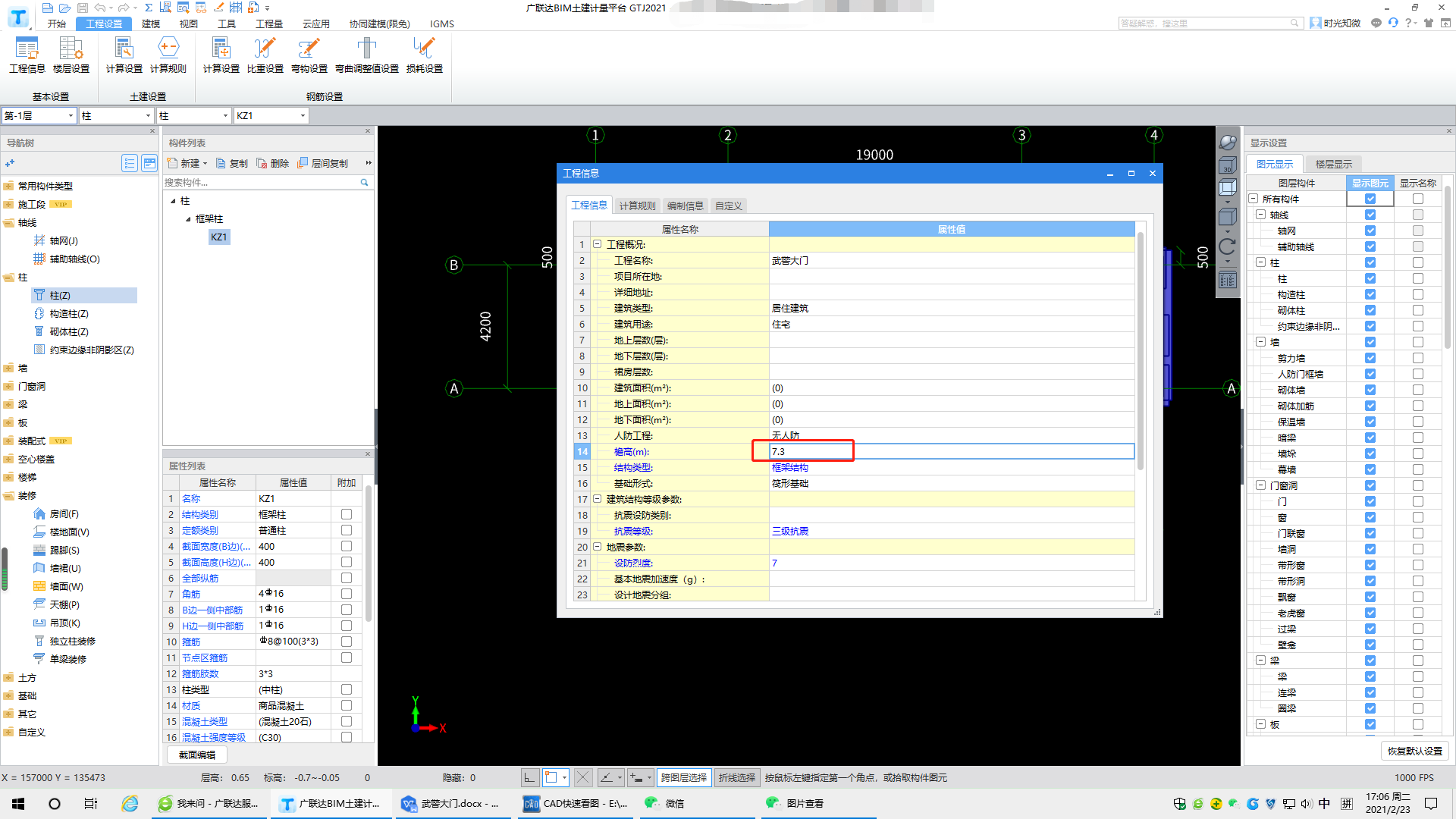Toggle 附加 checkbox for 结构类别 row
Image resolution: width=1456 pixels, height=819 pixels.
point(347,514)
